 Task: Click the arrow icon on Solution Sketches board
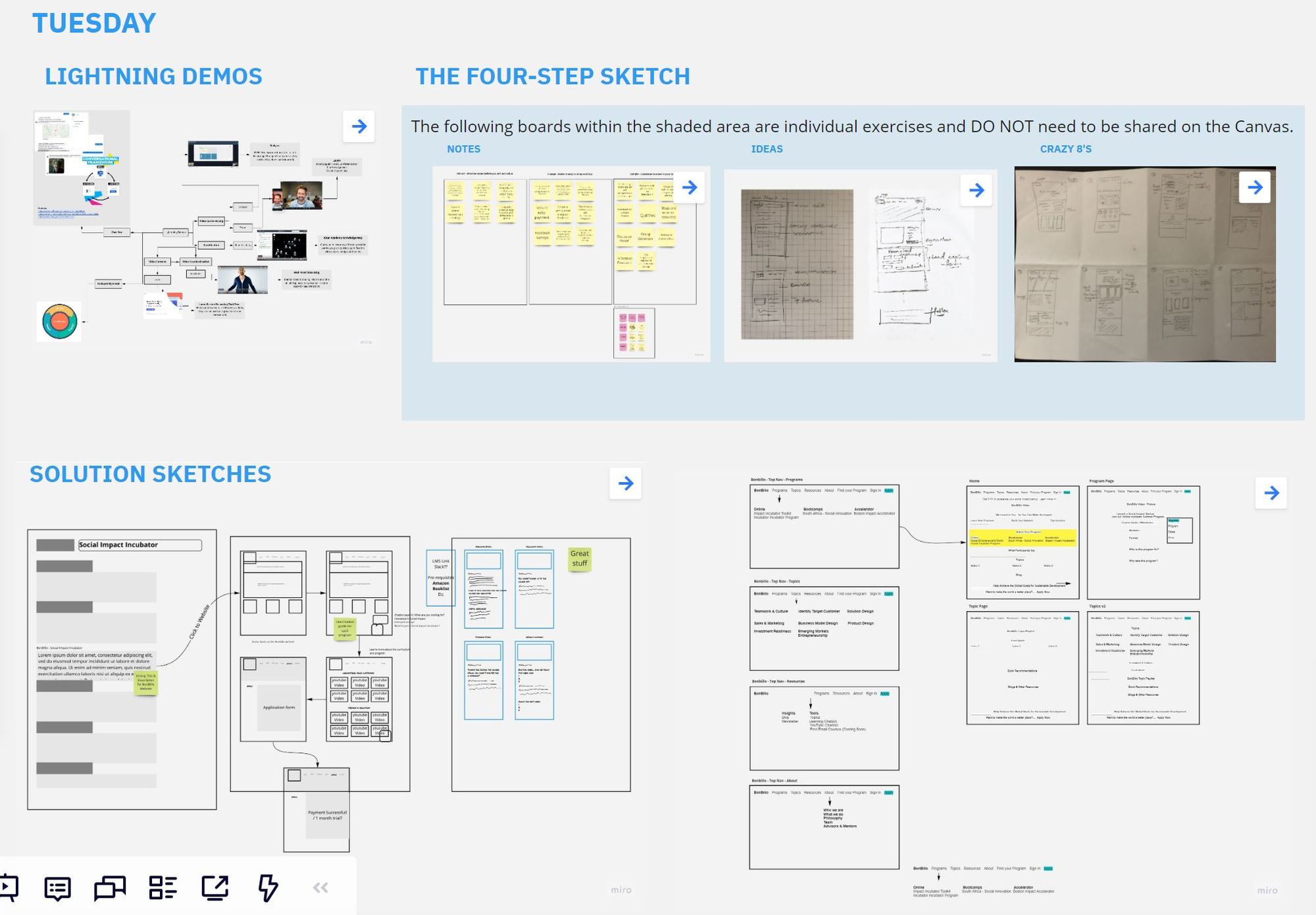pyautogui.click(x=626, y=484)
